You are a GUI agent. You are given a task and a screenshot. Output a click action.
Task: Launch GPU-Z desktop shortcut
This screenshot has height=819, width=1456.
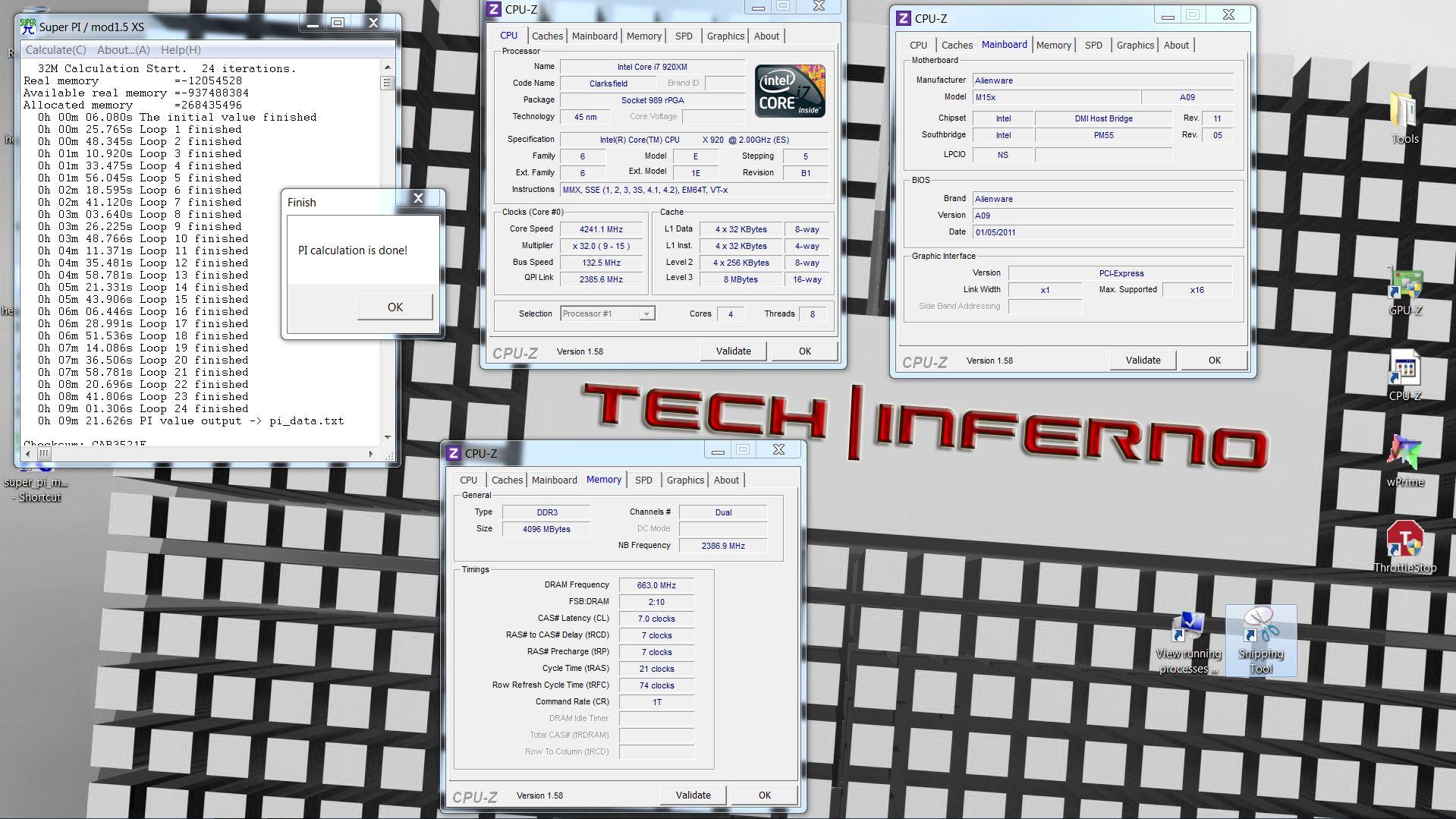pos(1404,291)
